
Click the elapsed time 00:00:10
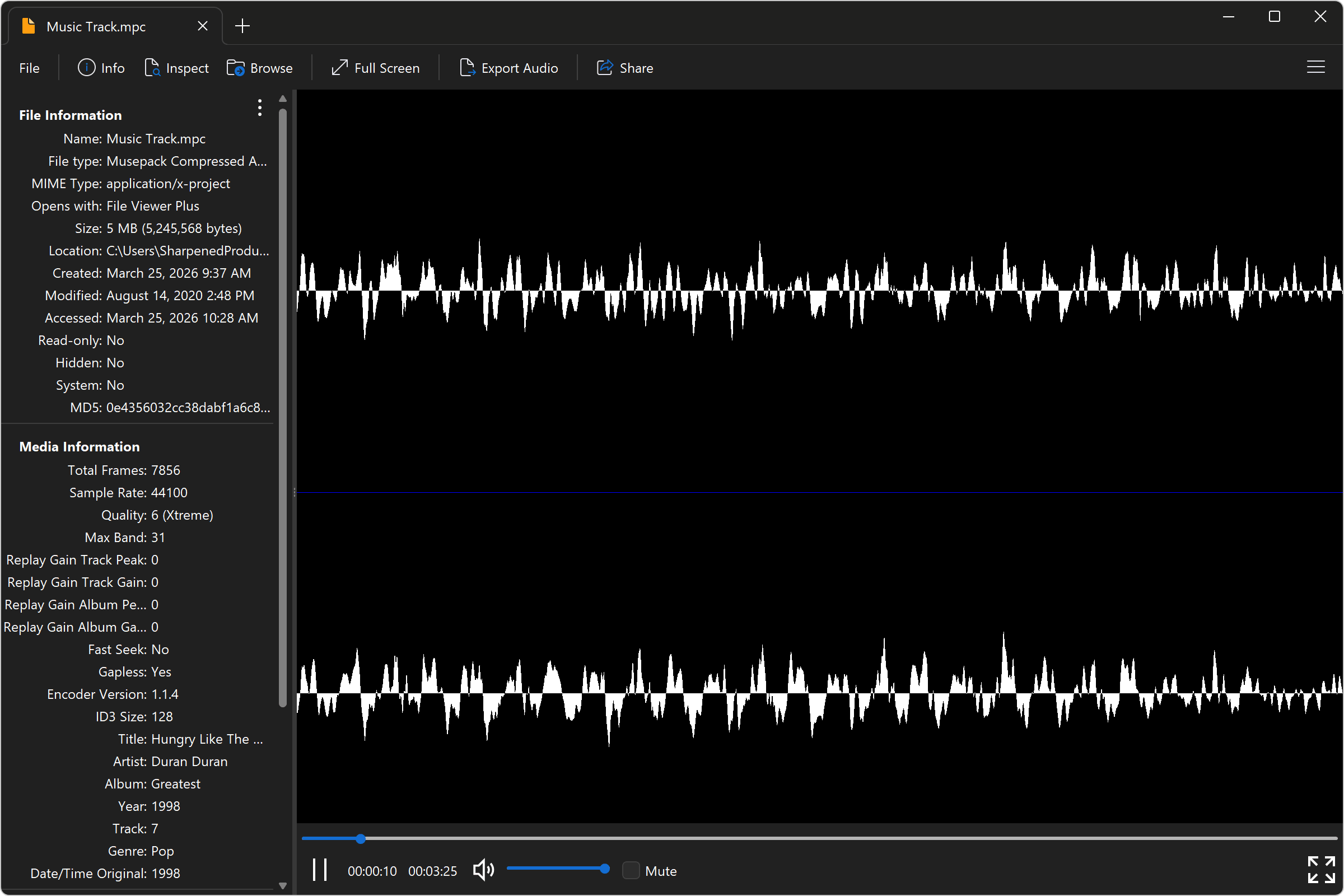[x=372, y=871]
